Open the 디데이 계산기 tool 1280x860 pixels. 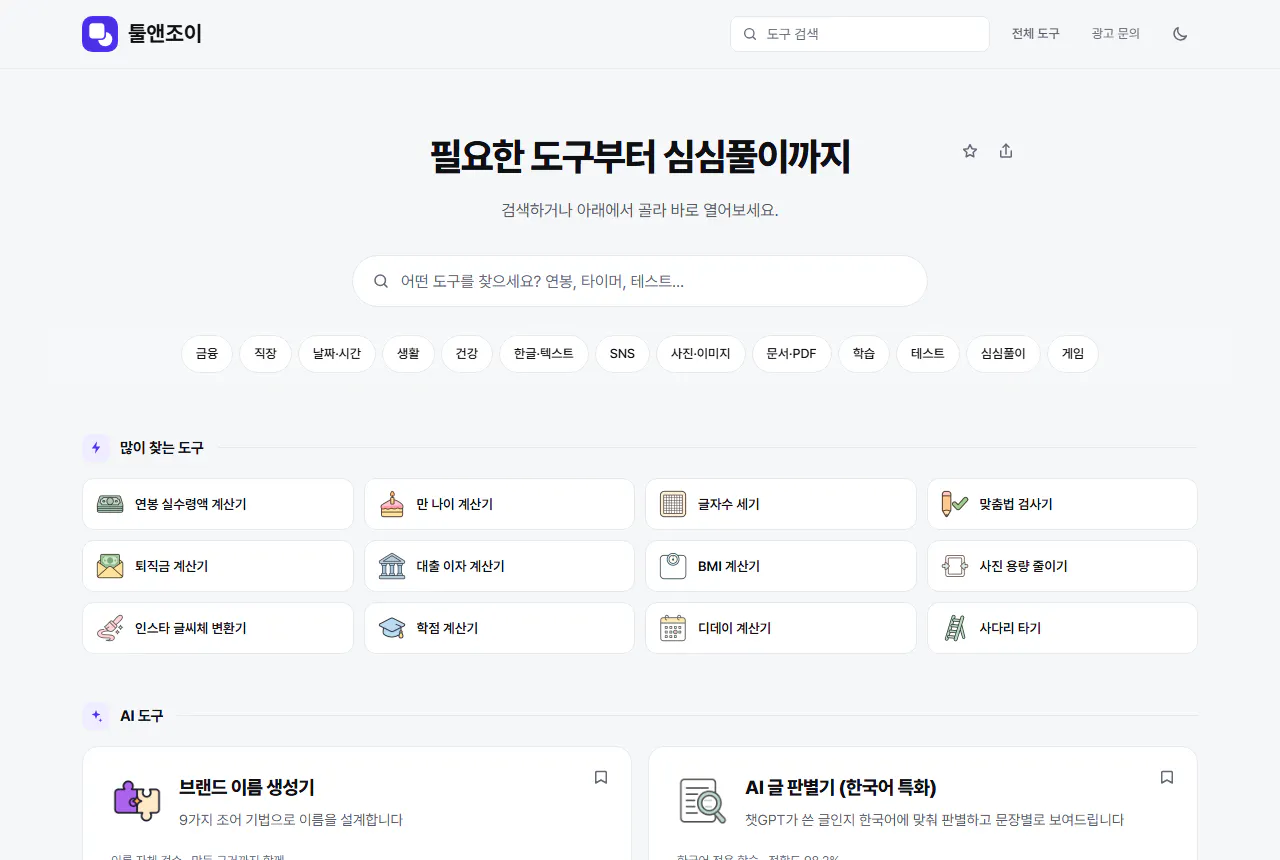(x=781, y=628)
